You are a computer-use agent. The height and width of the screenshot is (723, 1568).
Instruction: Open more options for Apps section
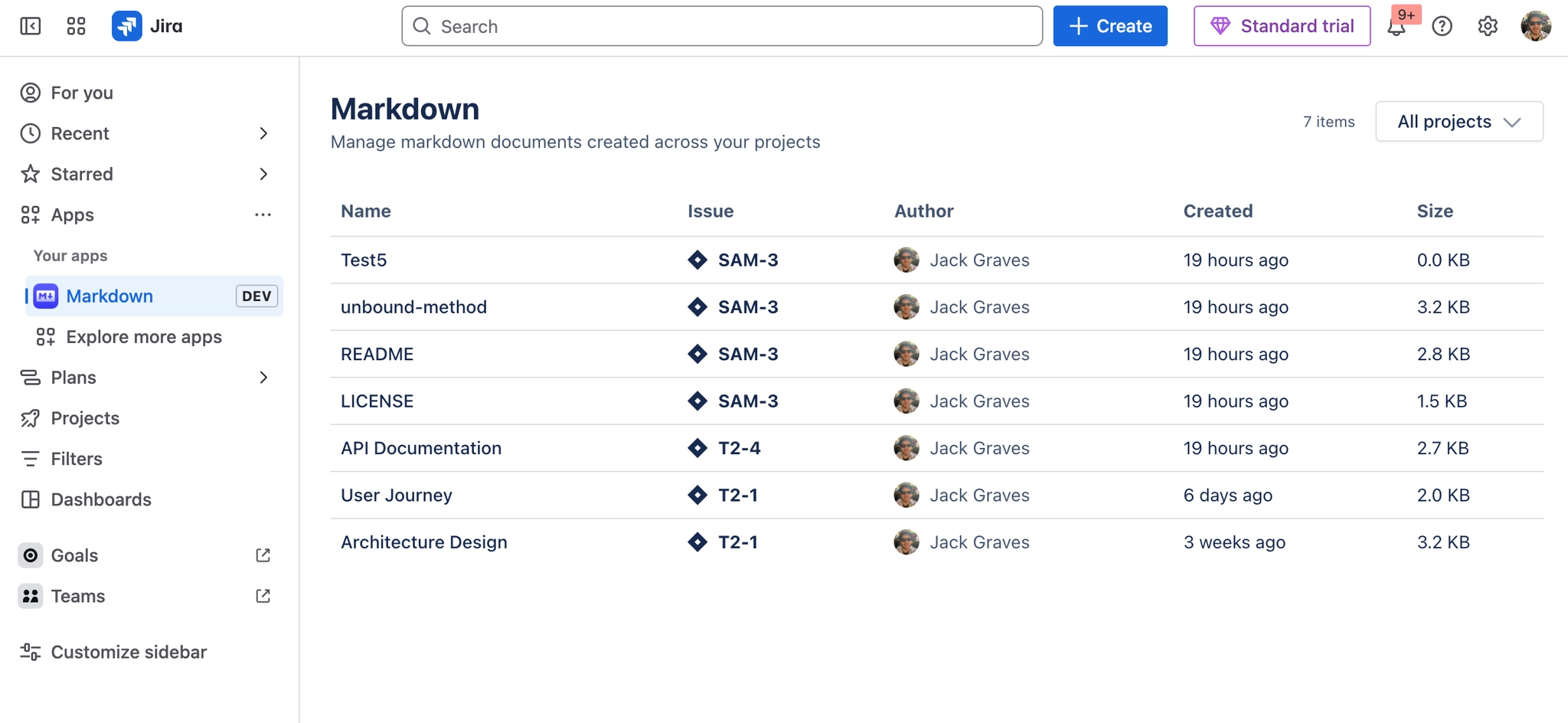(263, 214)
